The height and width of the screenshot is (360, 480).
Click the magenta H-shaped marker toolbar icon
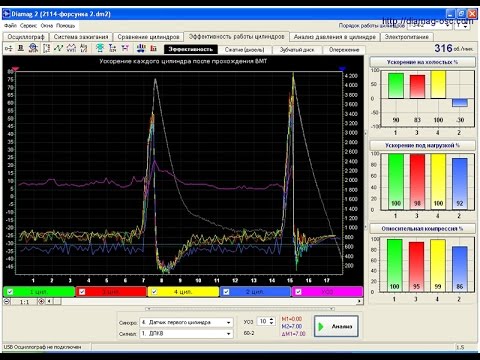pyautogui.click(x=125, y=48)
